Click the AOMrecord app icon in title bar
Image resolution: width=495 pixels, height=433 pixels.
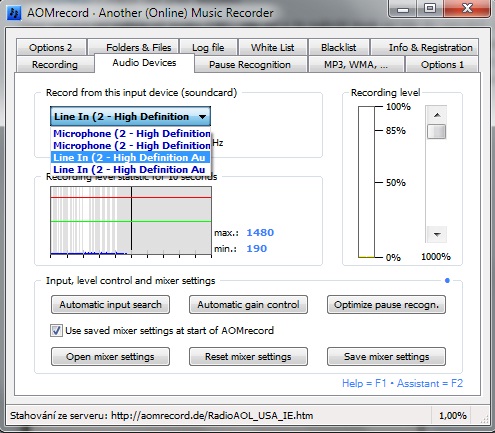[14, 13]
